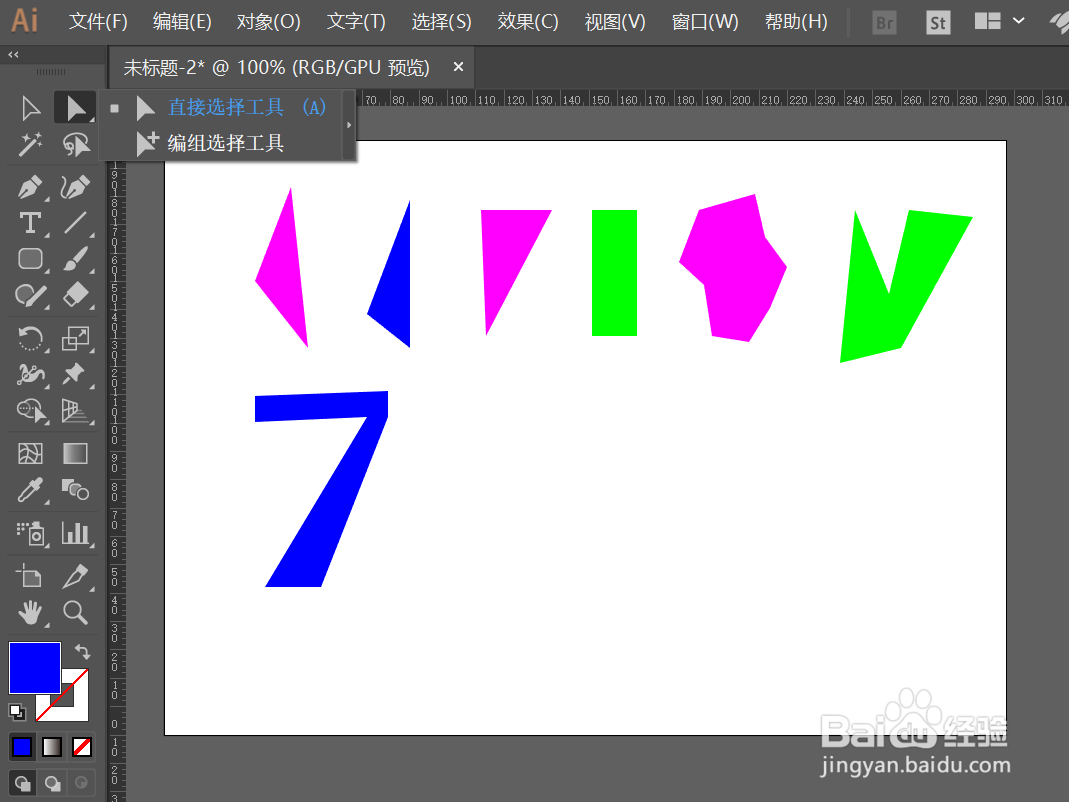Select the Lasso tool
The height and width of the screenshot is (802, 1069).
[x=75, y=144]
